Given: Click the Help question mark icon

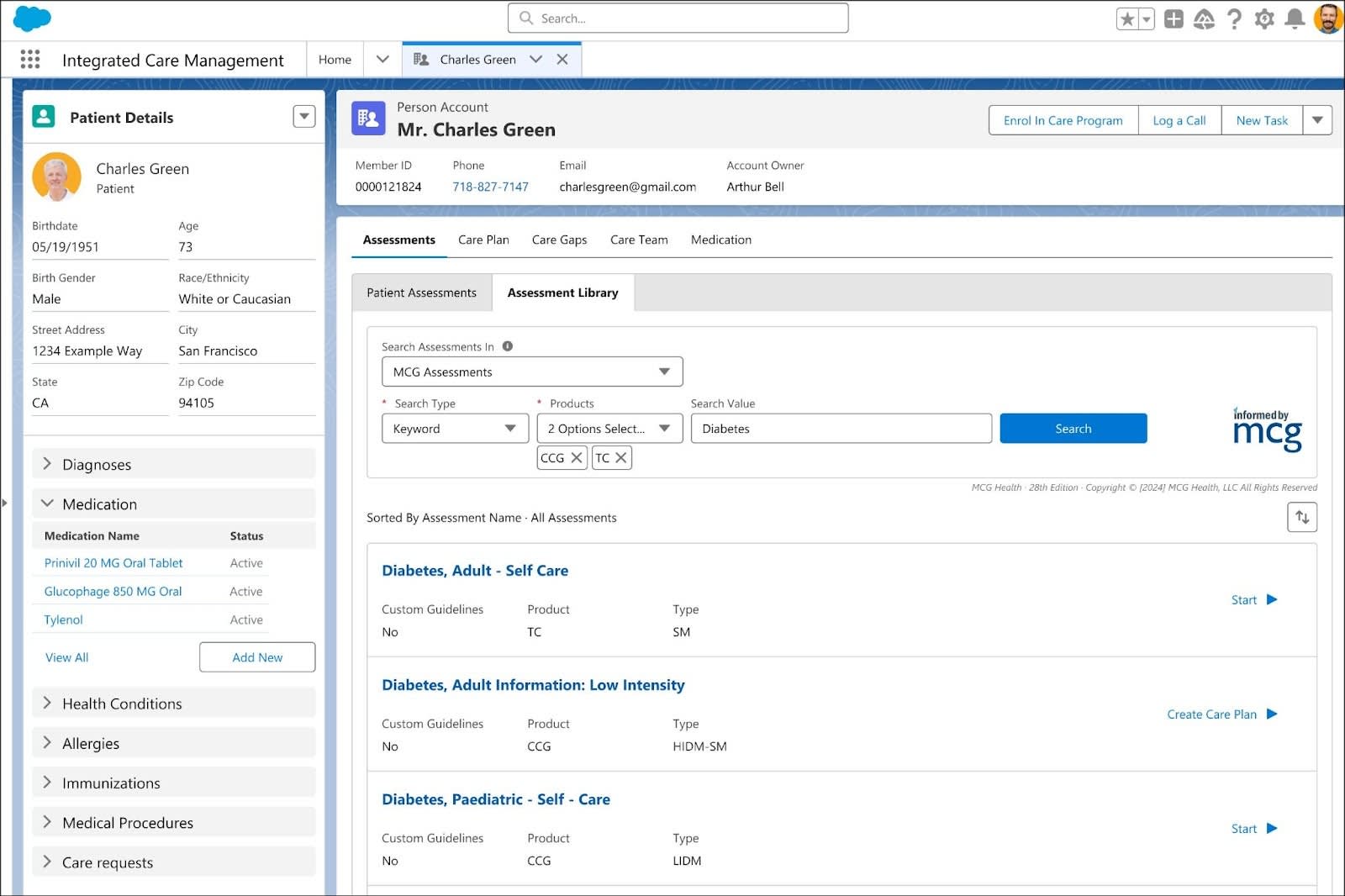Looking at the screenshot, I should click(x=1234, y=18).
